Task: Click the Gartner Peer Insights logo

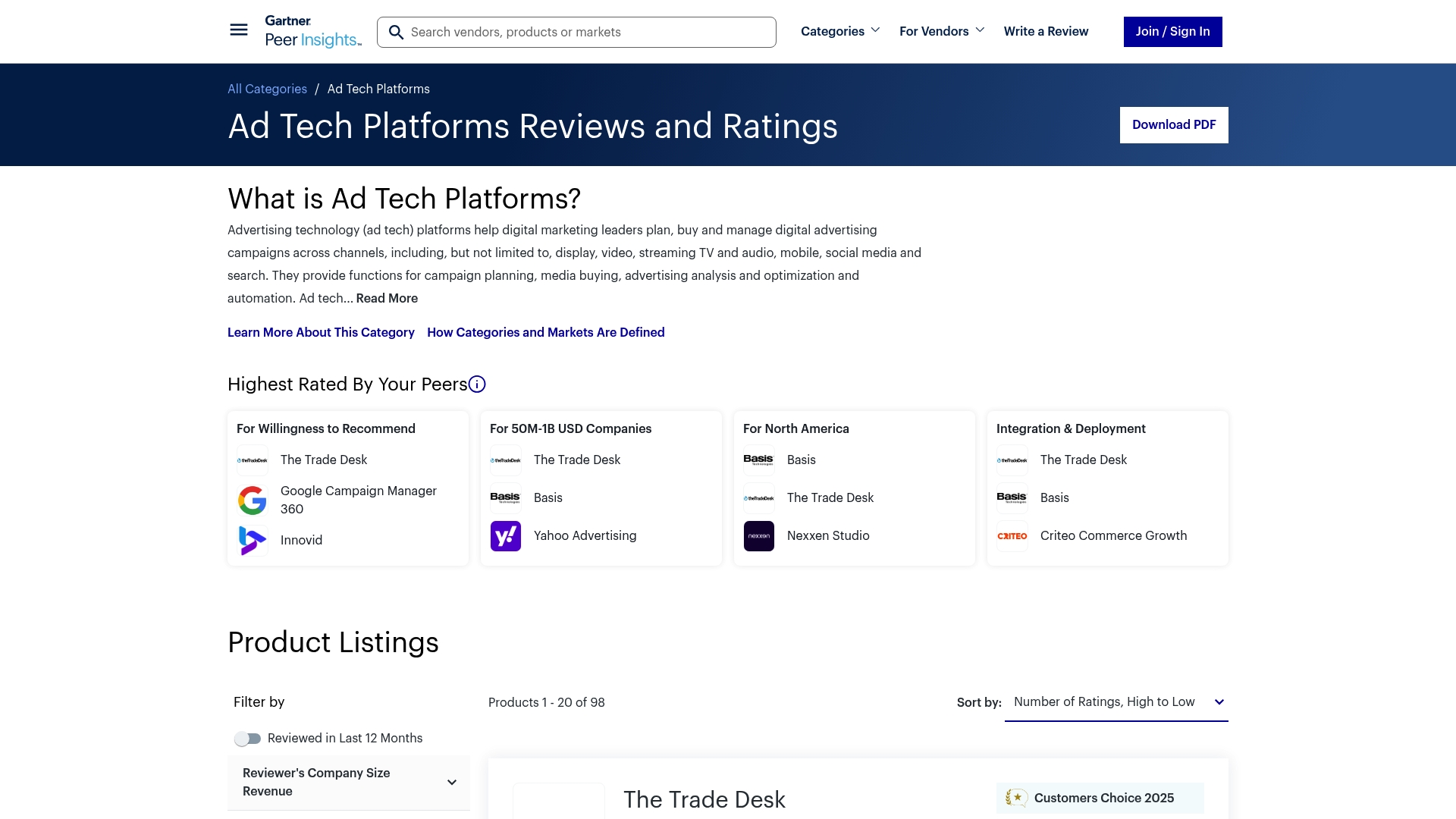Action: point(313,31)
